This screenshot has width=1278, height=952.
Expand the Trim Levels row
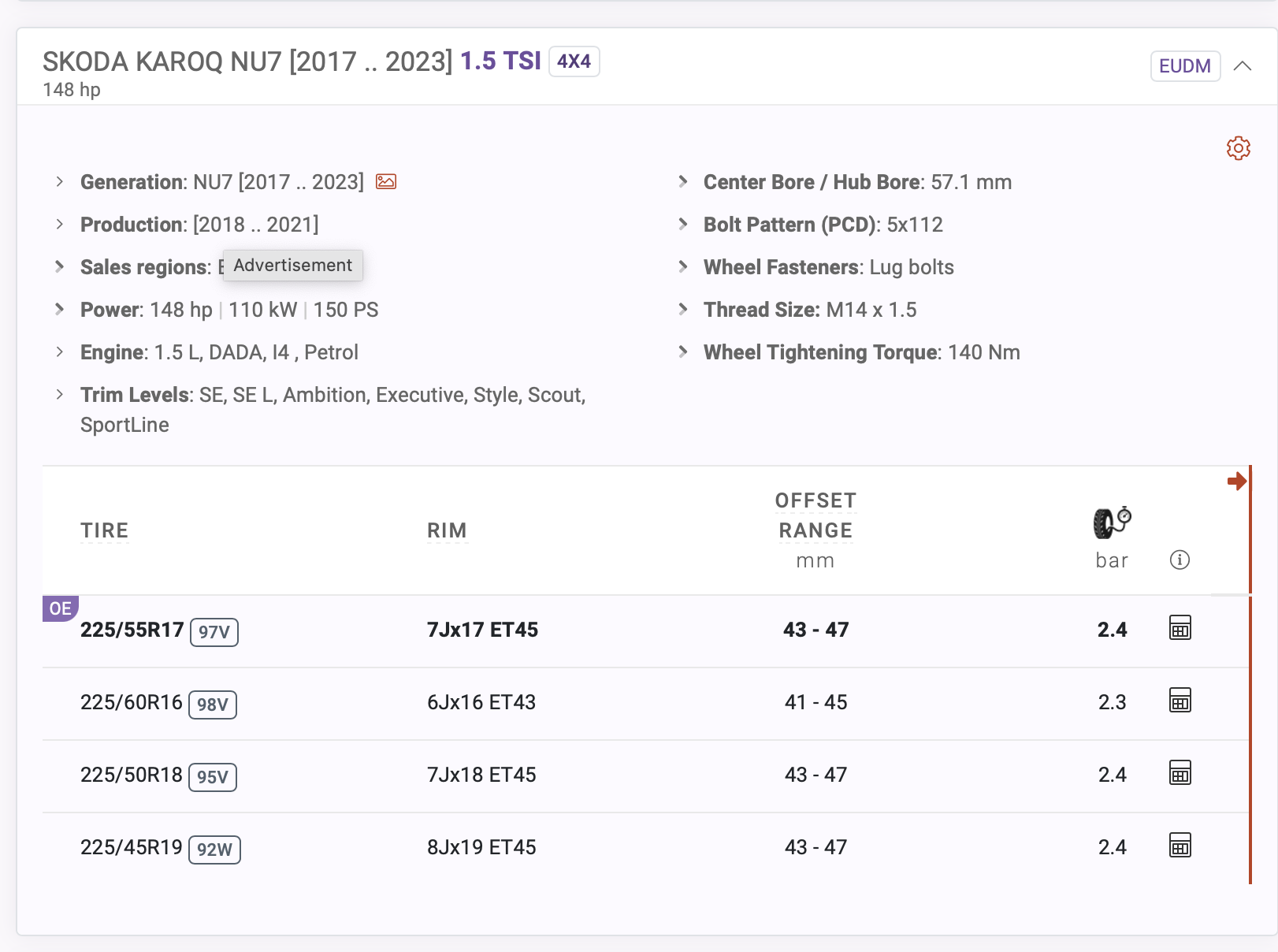coord(60,395)
